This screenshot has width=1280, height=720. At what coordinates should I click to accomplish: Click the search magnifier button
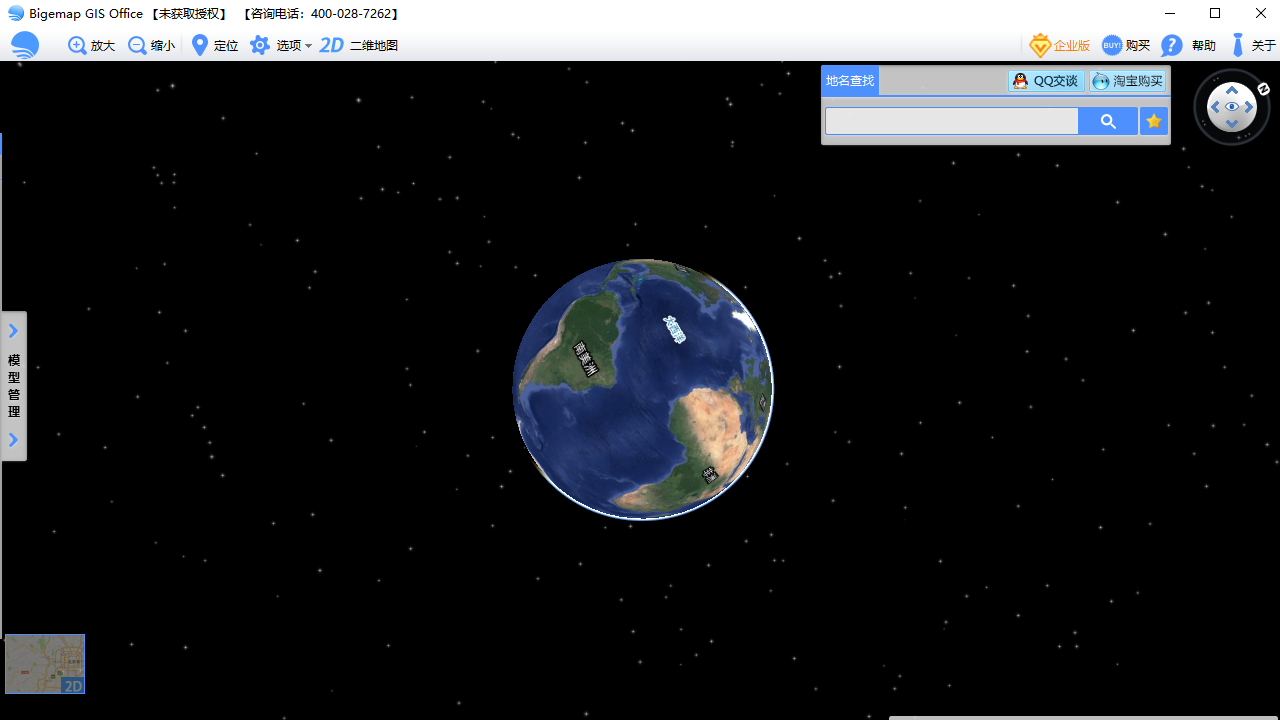click(1107, 120)
